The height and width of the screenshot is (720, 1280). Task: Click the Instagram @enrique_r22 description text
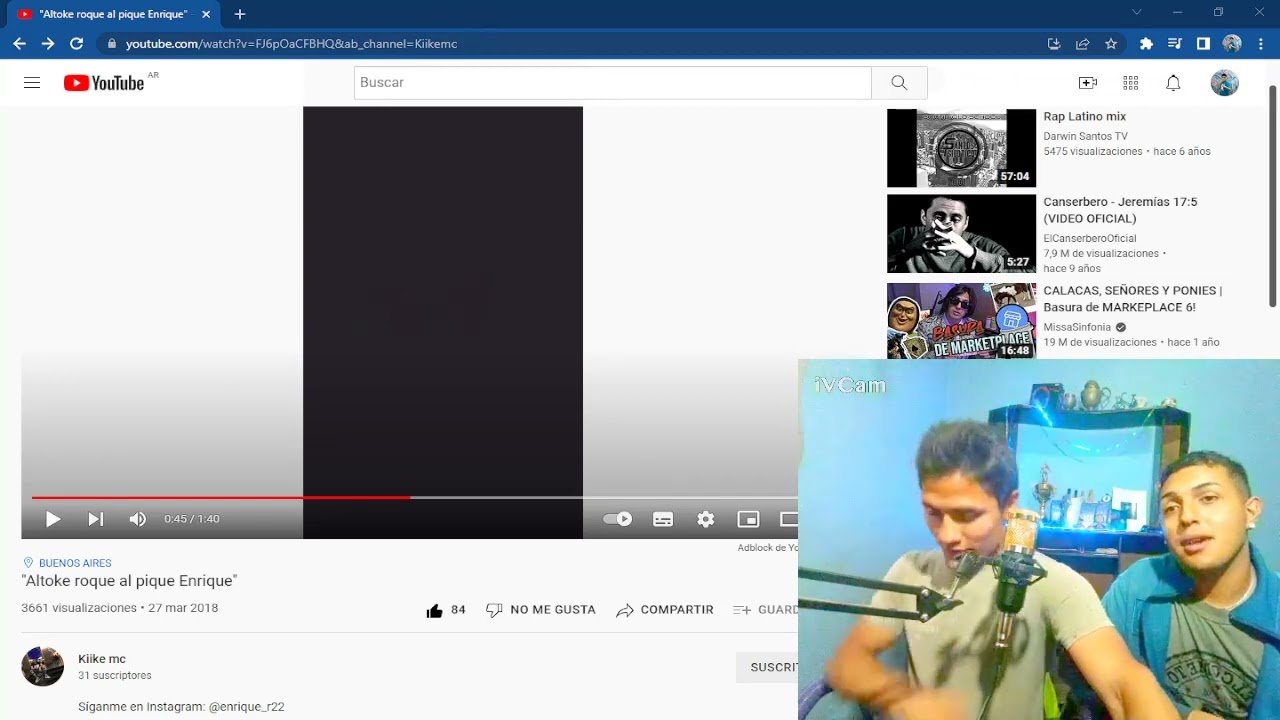(x=181, y=707)
